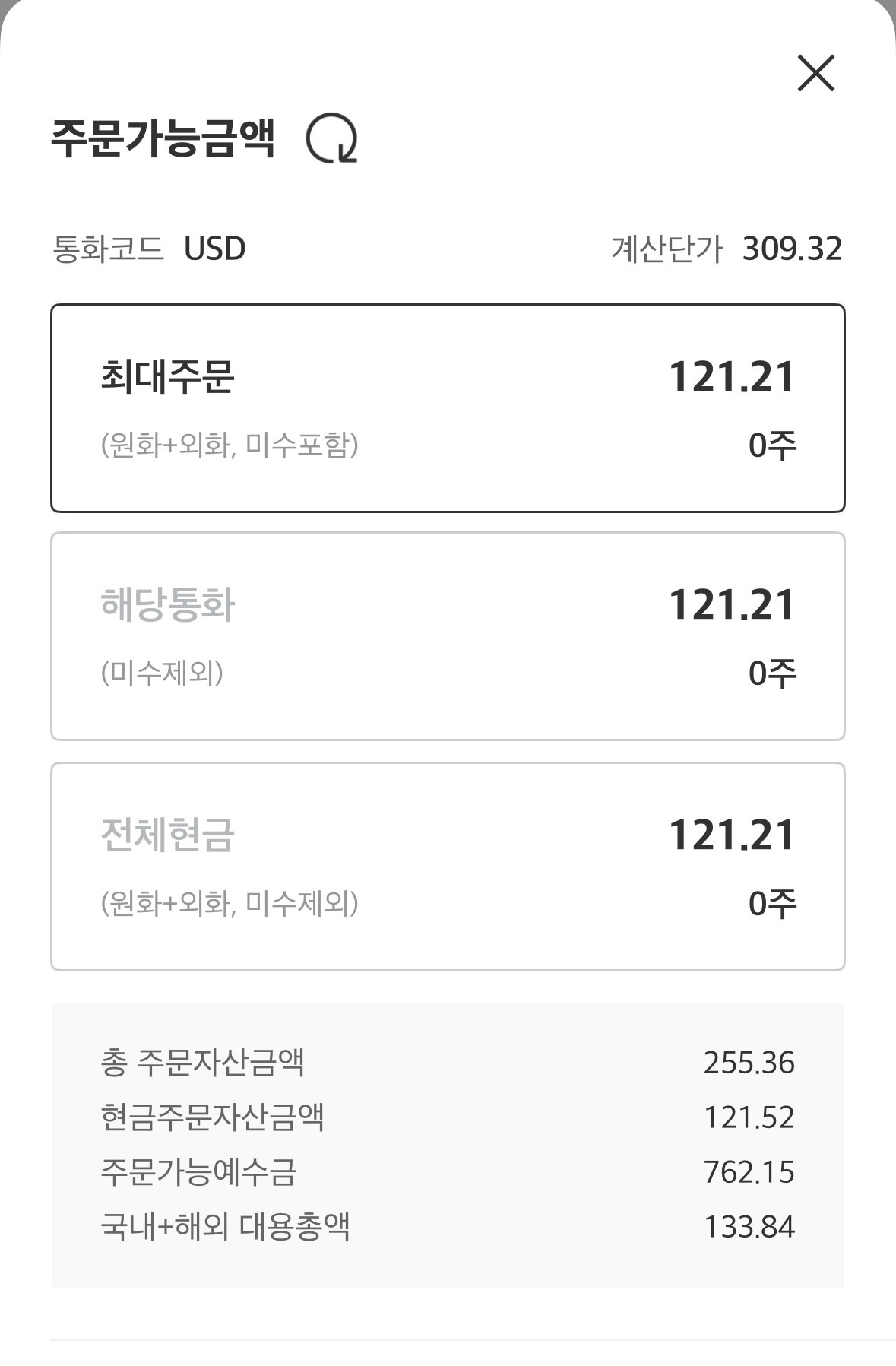Tap the 계산단가 label
The width and height of the screenshot is (896, 1366).
tap(666, 249)
